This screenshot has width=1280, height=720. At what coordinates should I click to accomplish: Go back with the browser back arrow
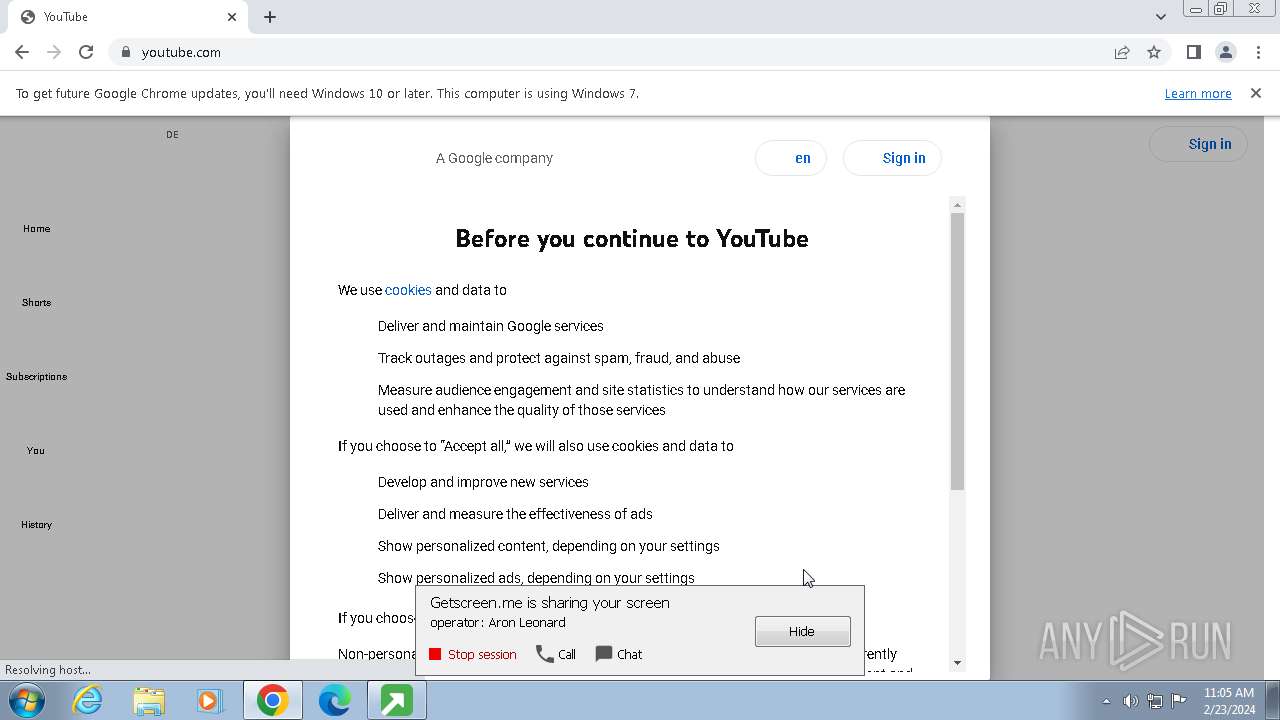point(22,52)
